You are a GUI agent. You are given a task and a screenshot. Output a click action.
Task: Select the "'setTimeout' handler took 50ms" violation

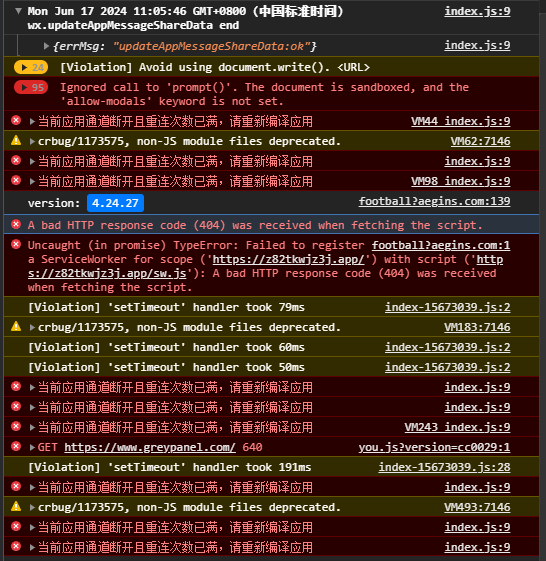coord(166,367)
